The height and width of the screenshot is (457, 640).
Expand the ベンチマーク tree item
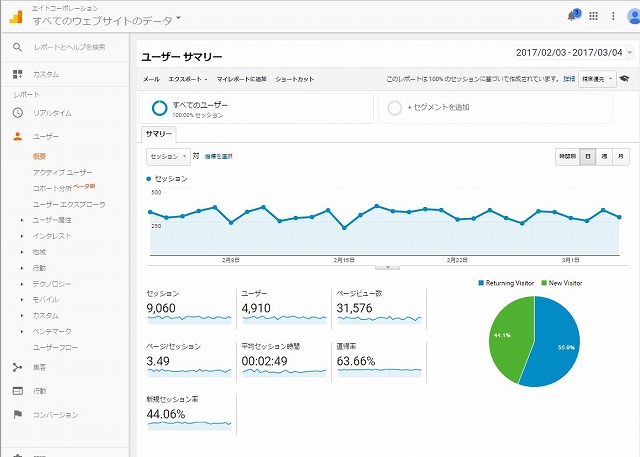pos(22,331)
